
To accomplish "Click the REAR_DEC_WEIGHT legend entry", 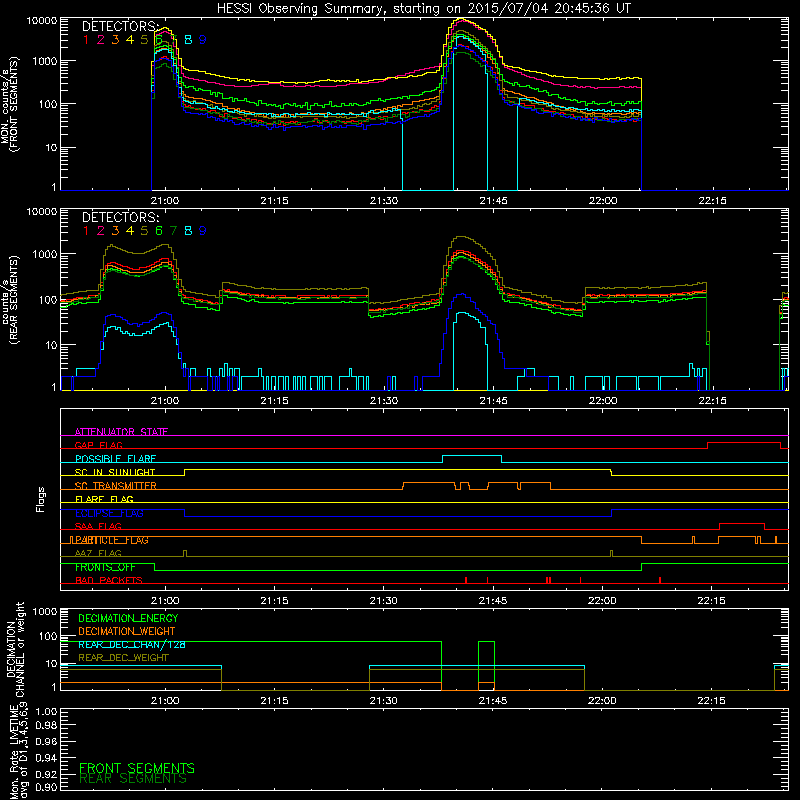I will (123, 658).
